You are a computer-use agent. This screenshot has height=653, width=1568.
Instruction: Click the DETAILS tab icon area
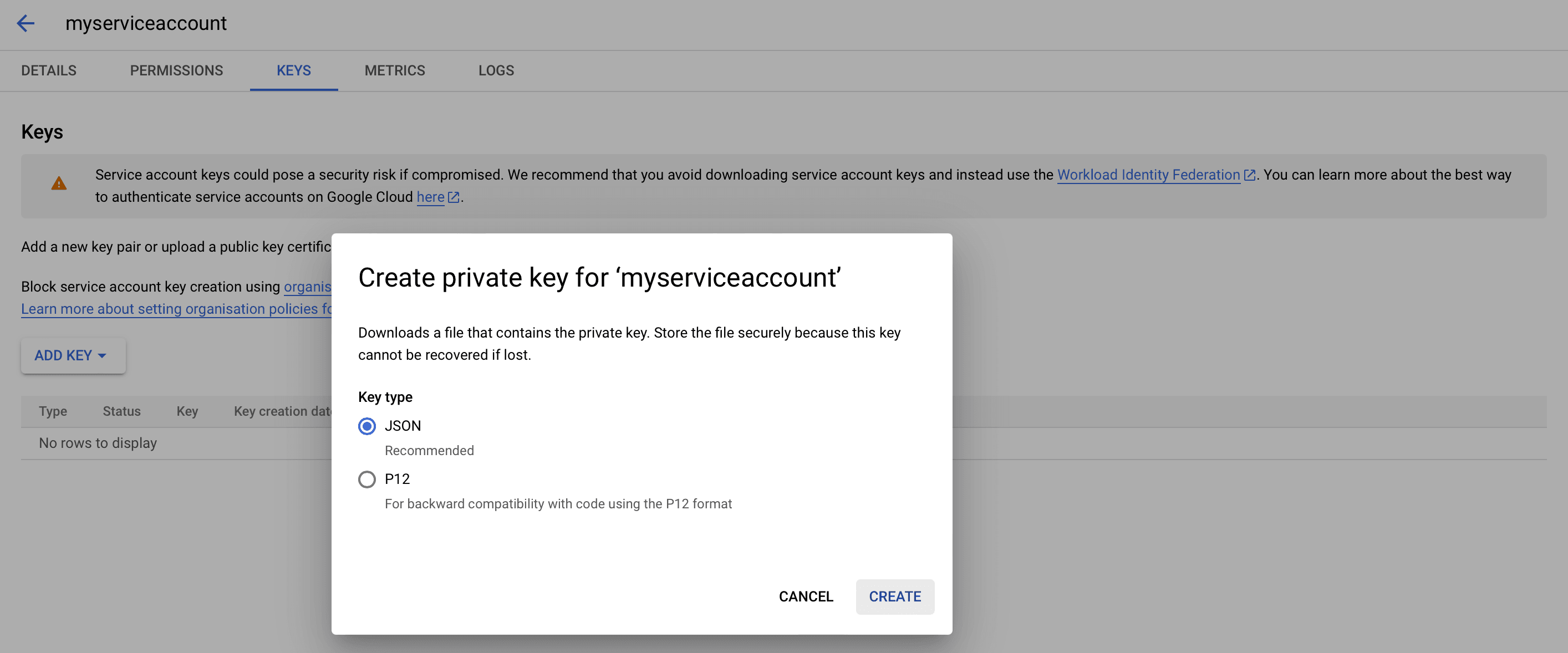tap(48, 70)
